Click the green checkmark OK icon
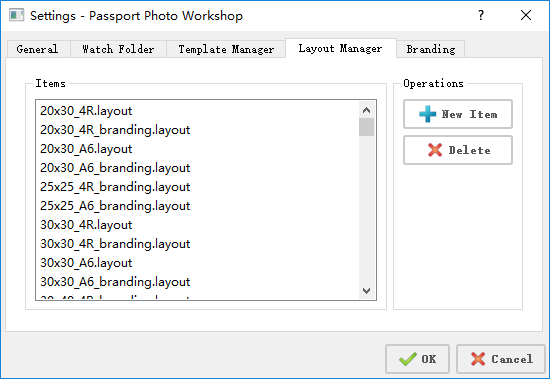Viewport: 550px width, 379px height. pos(408,359)
